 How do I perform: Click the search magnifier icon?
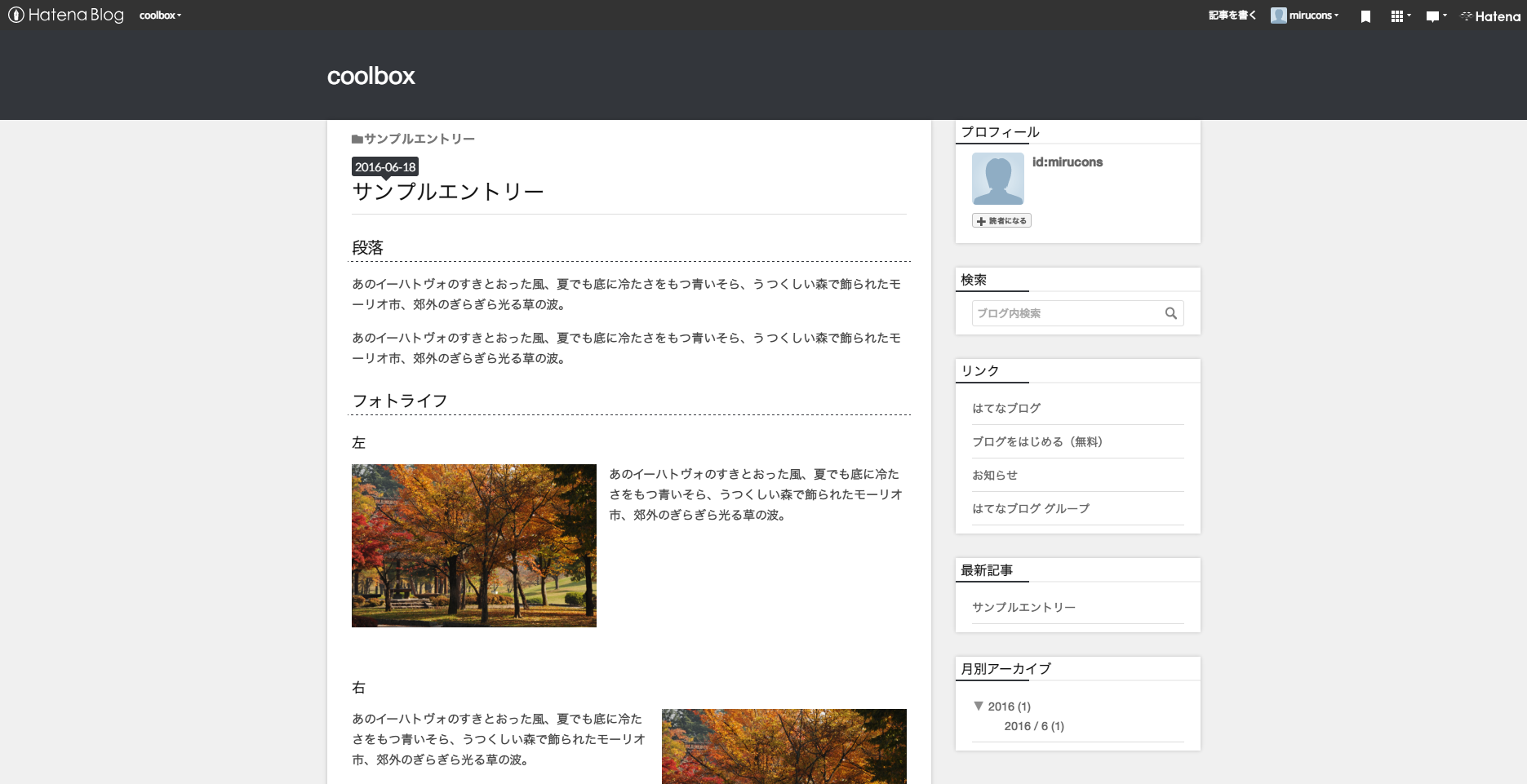(x=1171, y=313)
